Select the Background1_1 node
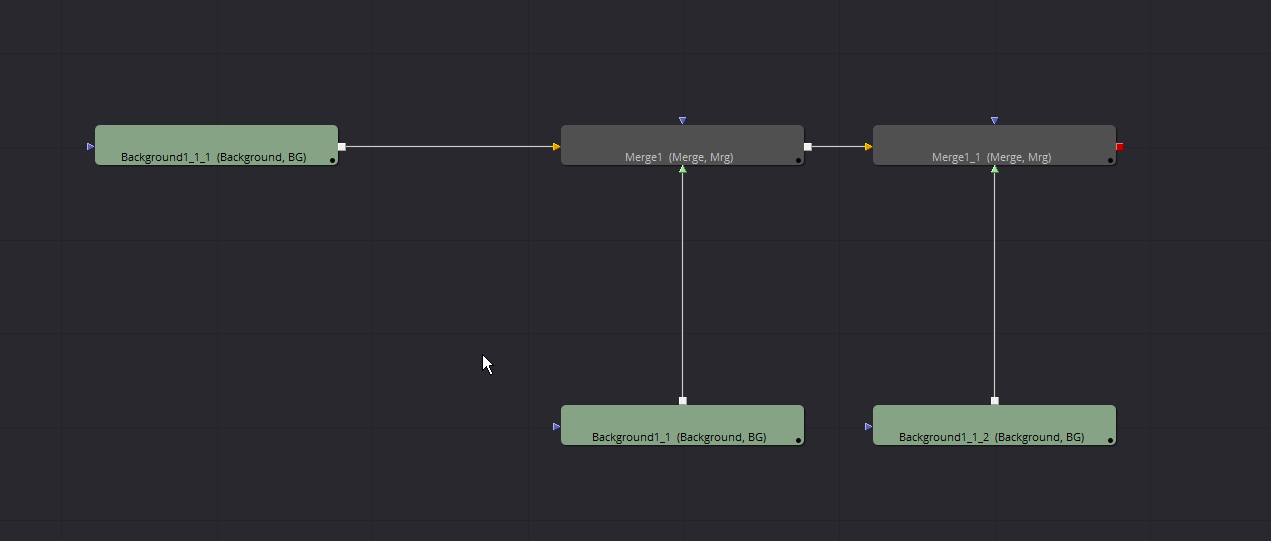Image resolution: width=1271 pixels, height=541 pixels. 682,425
